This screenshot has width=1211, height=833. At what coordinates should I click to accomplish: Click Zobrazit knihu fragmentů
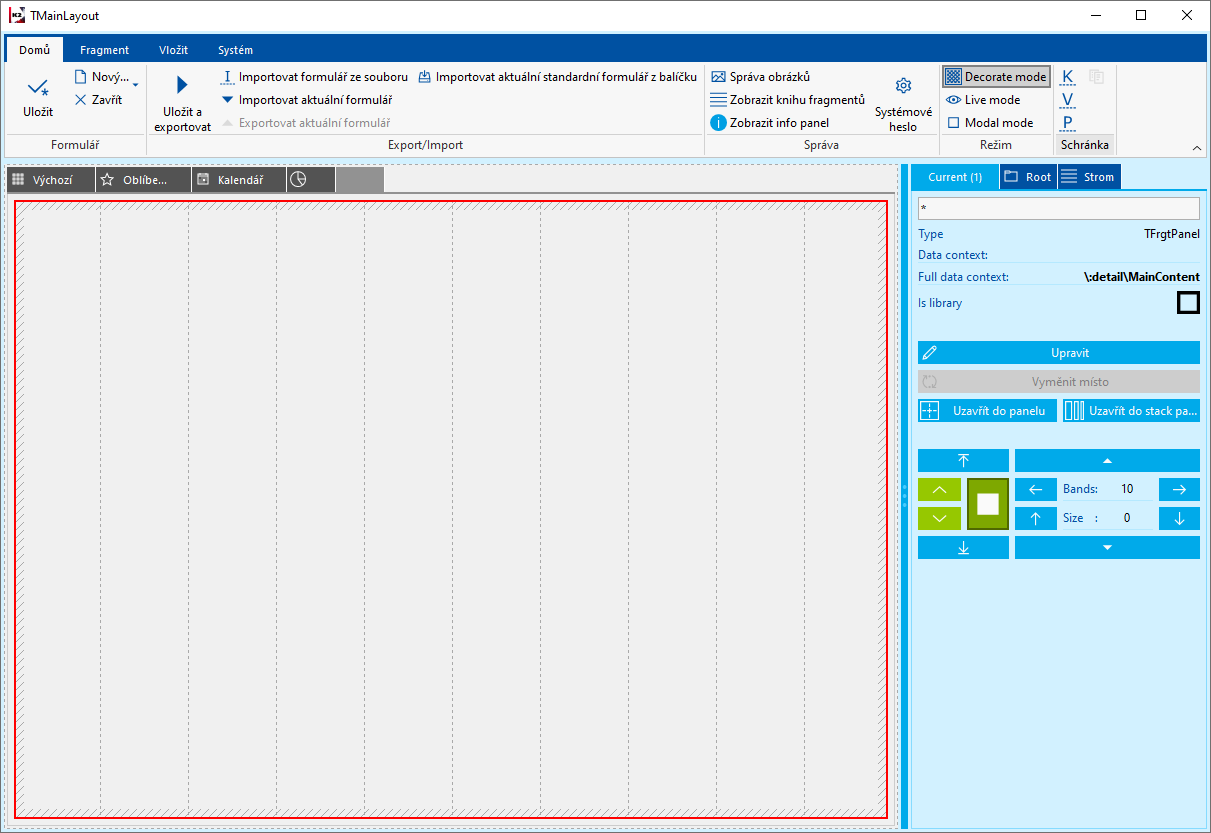[x=787, y=100]
